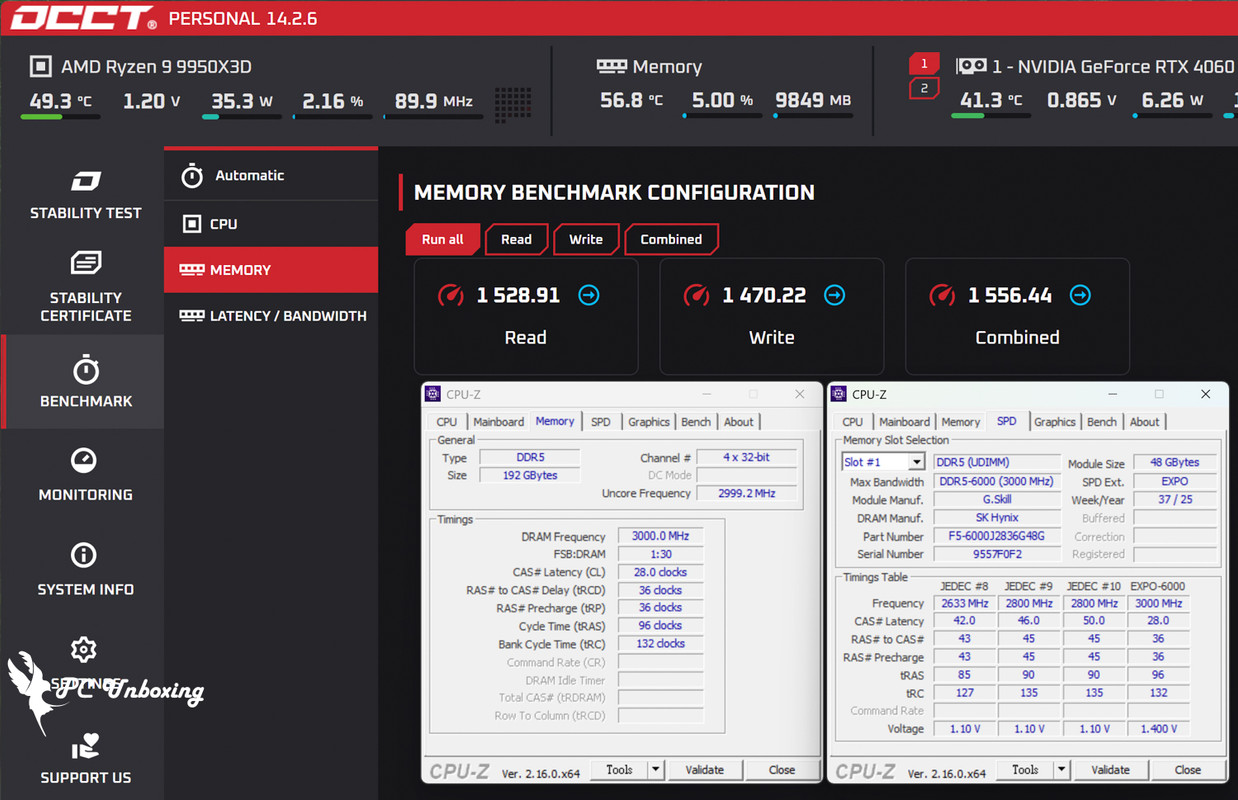
Task: Select the Memory benchmark option
Action: point(271,270)
